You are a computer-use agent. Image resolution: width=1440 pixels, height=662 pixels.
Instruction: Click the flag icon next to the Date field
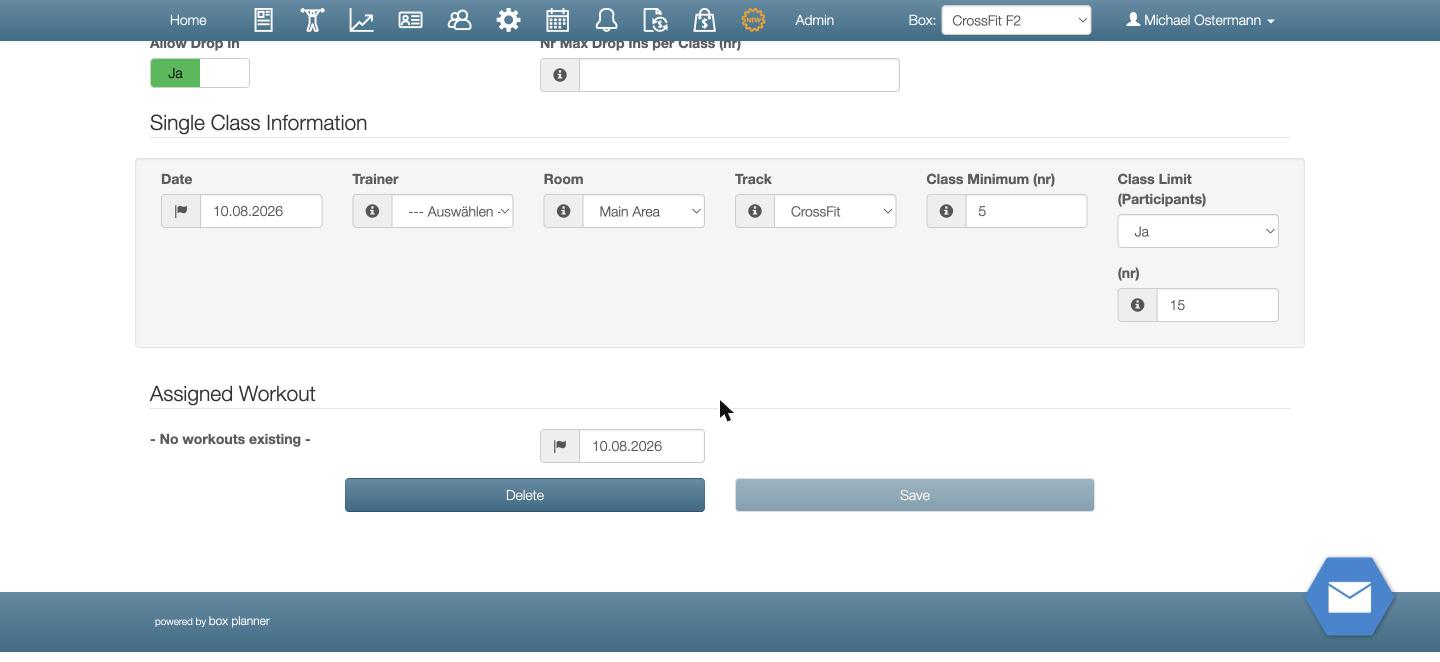tap(181, 211)
